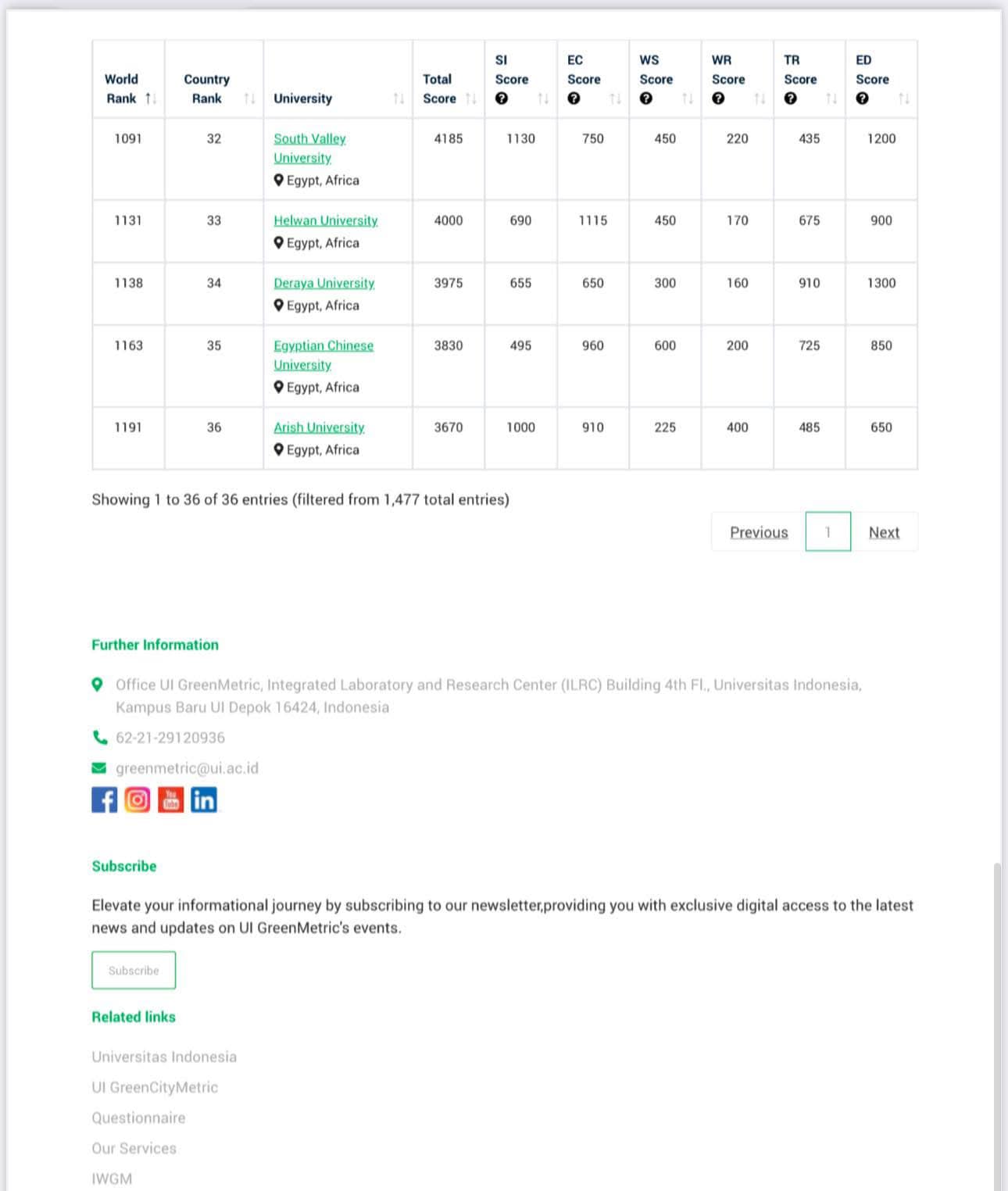Image resolution: width=1008 pixels, height=1191 pixels.
Task: Click SI Score help question-mark icon
Action: point(502,98)
